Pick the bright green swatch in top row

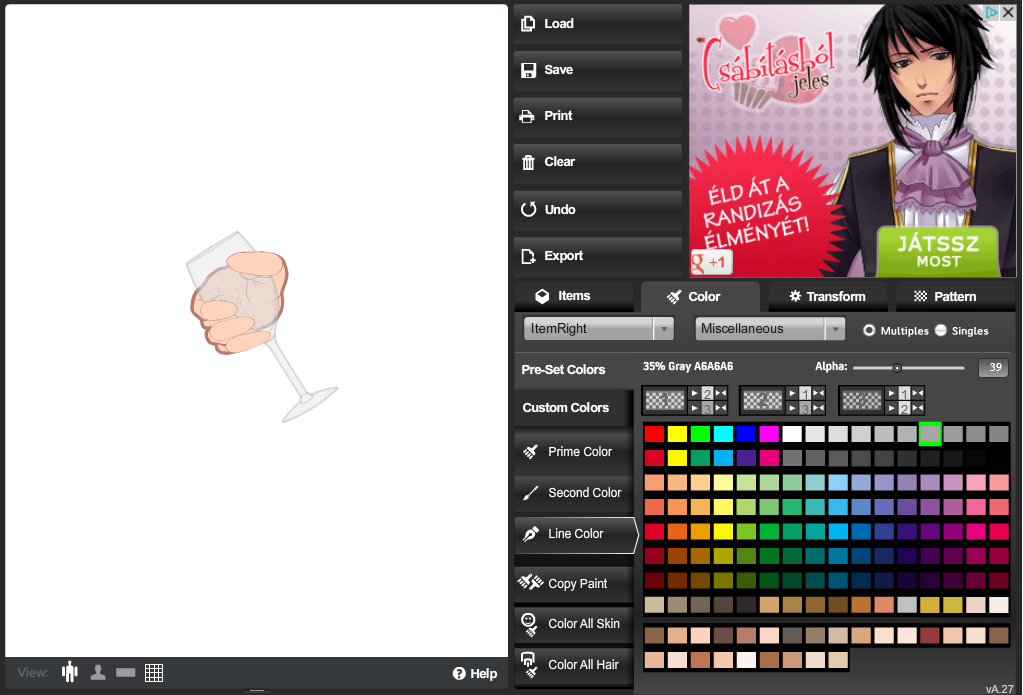[x=700, y=434]
